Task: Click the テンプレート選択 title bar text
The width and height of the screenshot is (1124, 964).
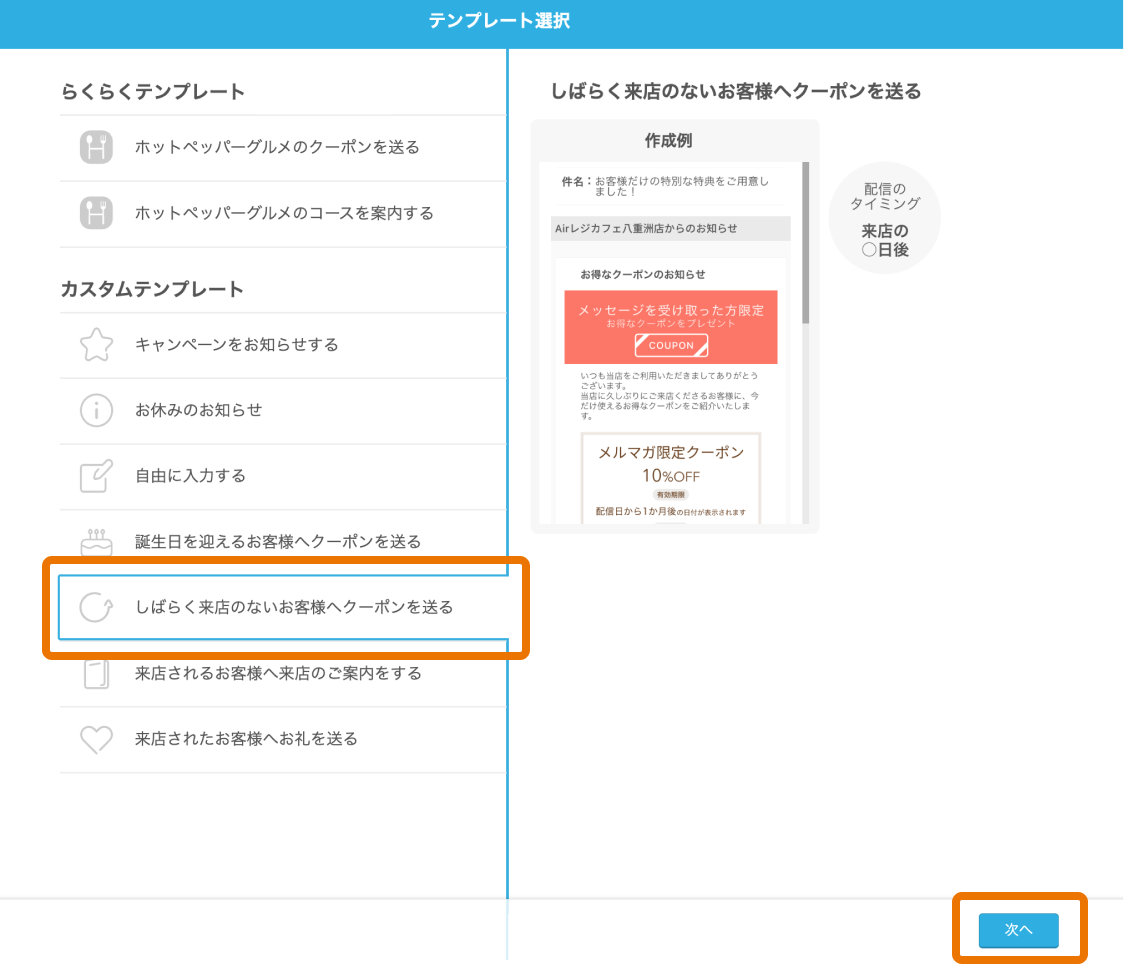Action: pyautogui.click(x=499, y=21)
